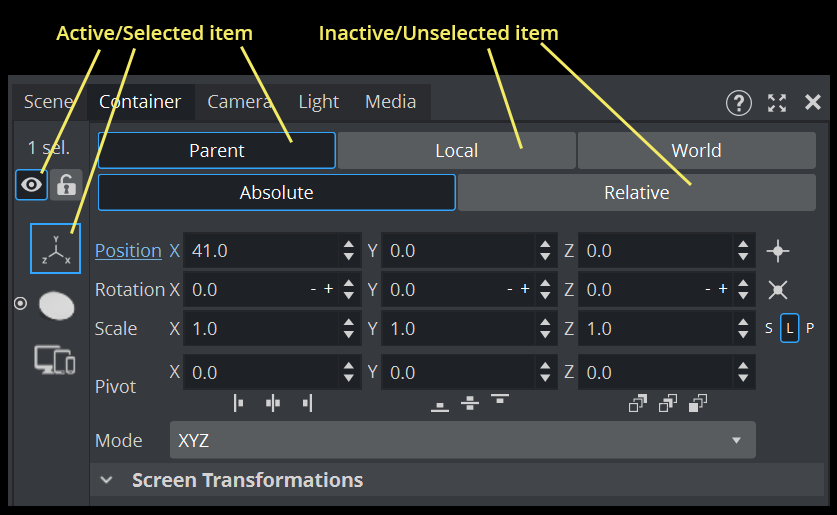The height and width of the screenshot is (515, 837).
Task: Select the radio dot beside material
Action: tap(20, 304)
